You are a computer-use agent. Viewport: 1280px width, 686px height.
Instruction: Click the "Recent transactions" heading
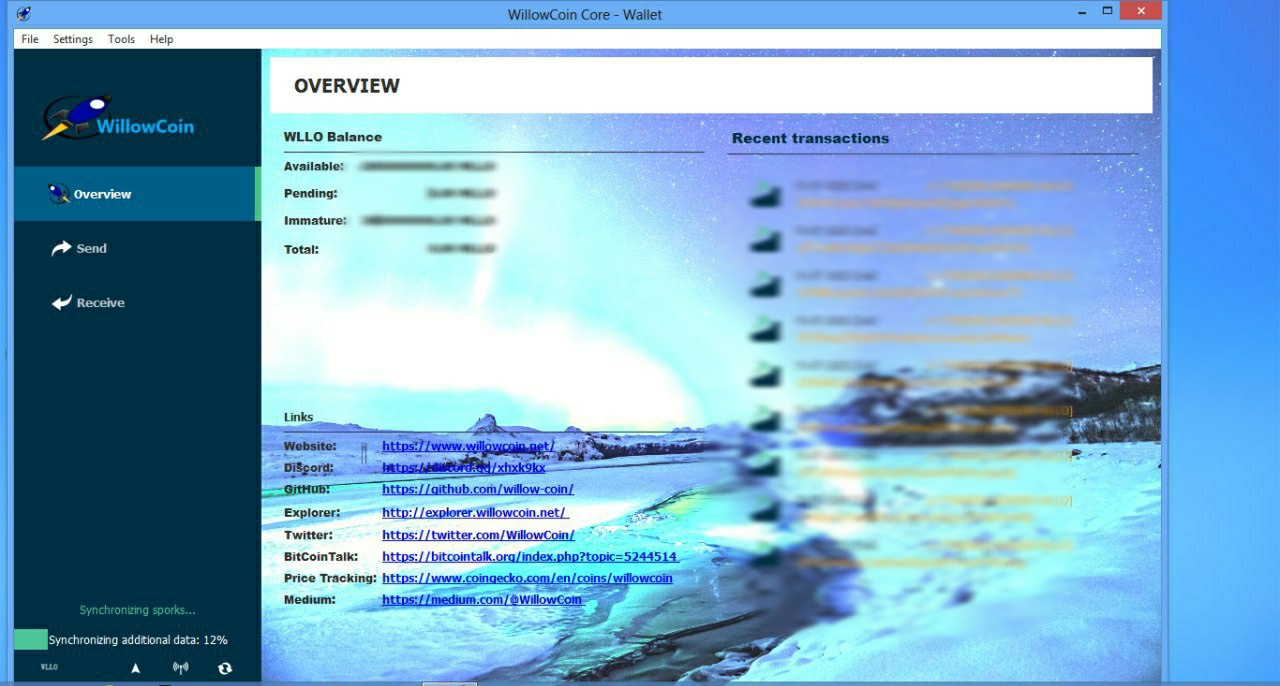pyautogui.click(x=810, y=138)
